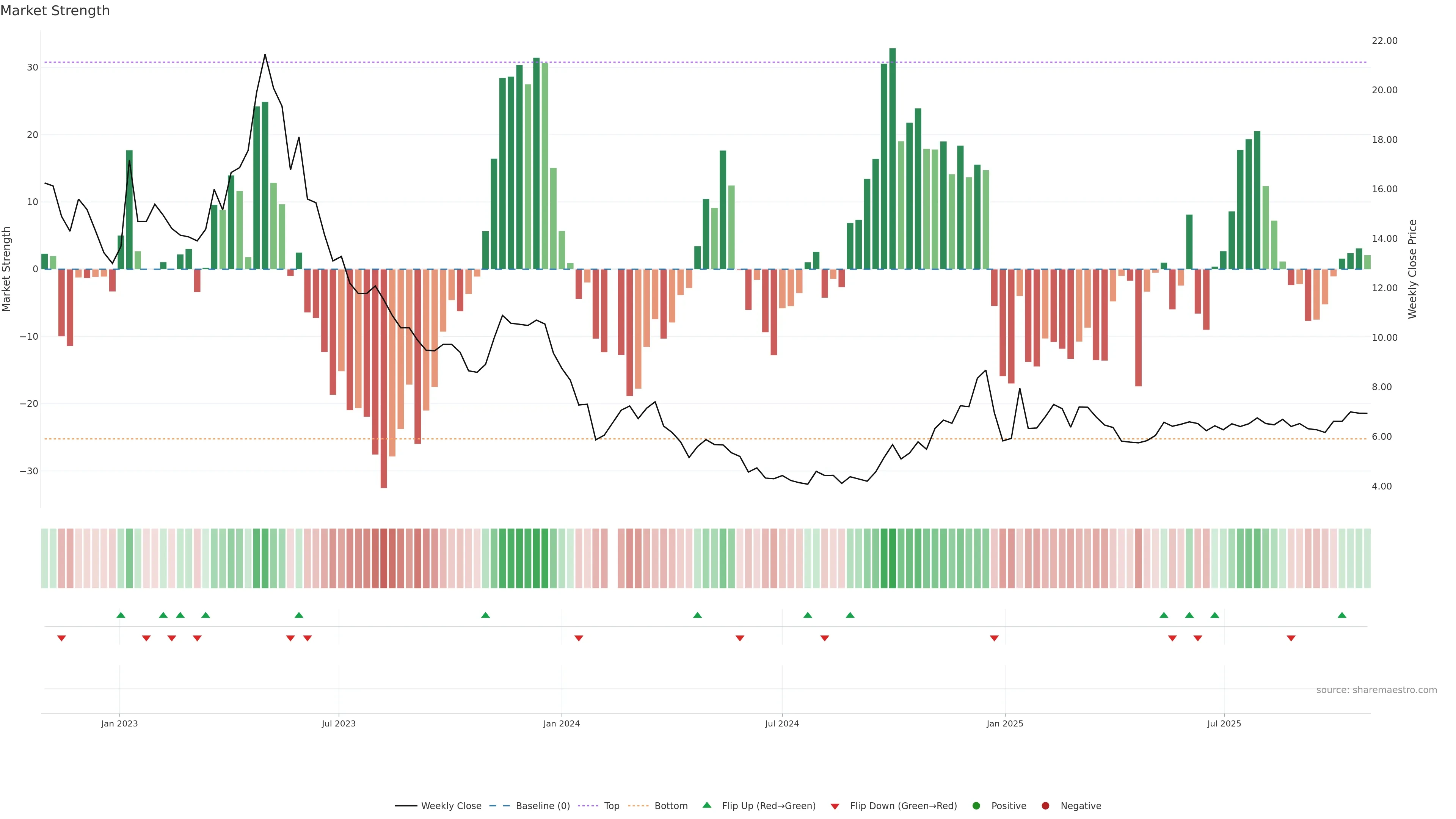
Task: Click the Bottom legend entry
Action: pos(670,806)
